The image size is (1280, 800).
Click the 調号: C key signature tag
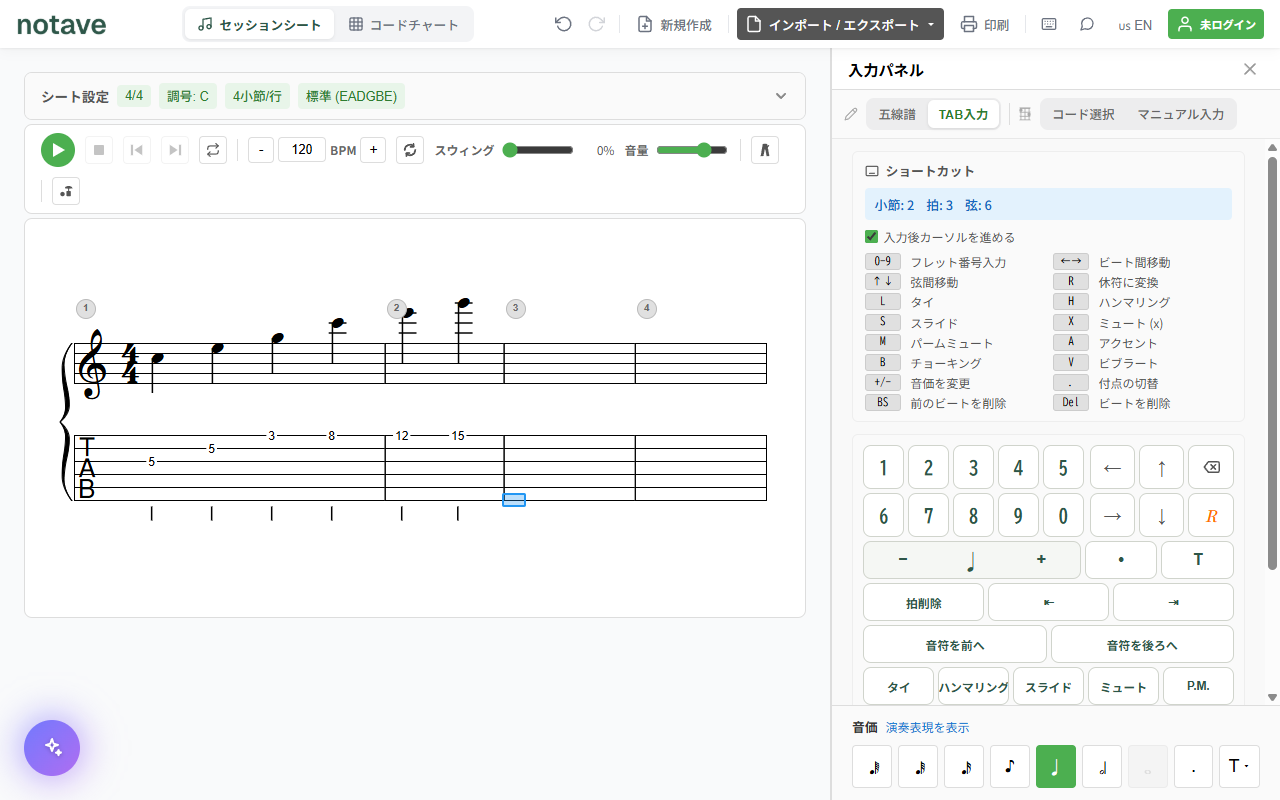(188, 96)
